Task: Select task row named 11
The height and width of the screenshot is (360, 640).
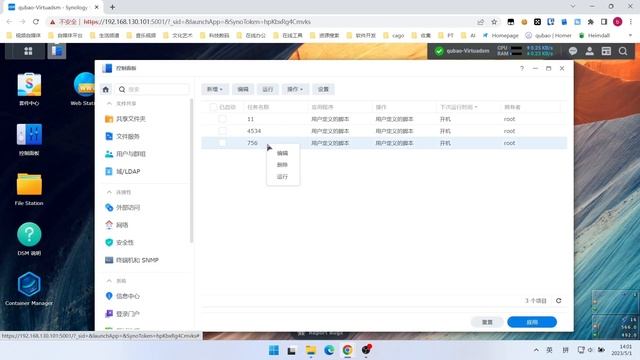Action: (x=384, y=119)
